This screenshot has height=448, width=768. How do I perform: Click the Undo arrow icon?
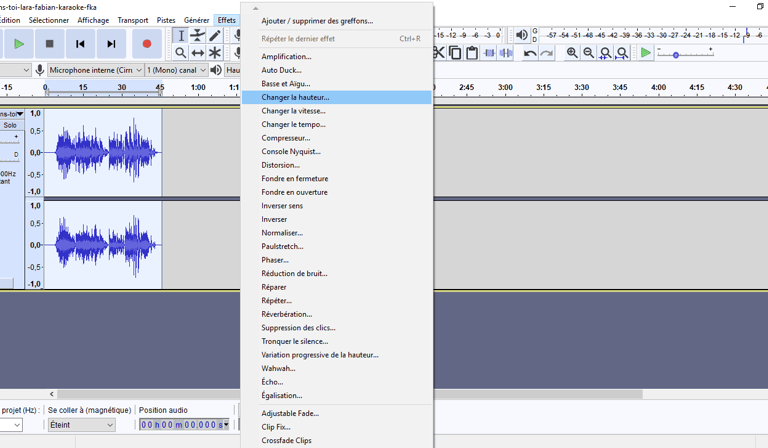tap(529, 52)
